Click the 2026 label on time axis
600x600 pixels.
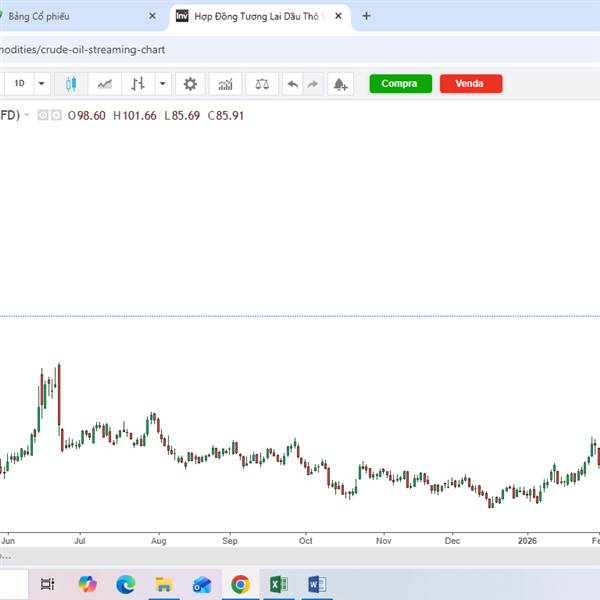(527, 541)
